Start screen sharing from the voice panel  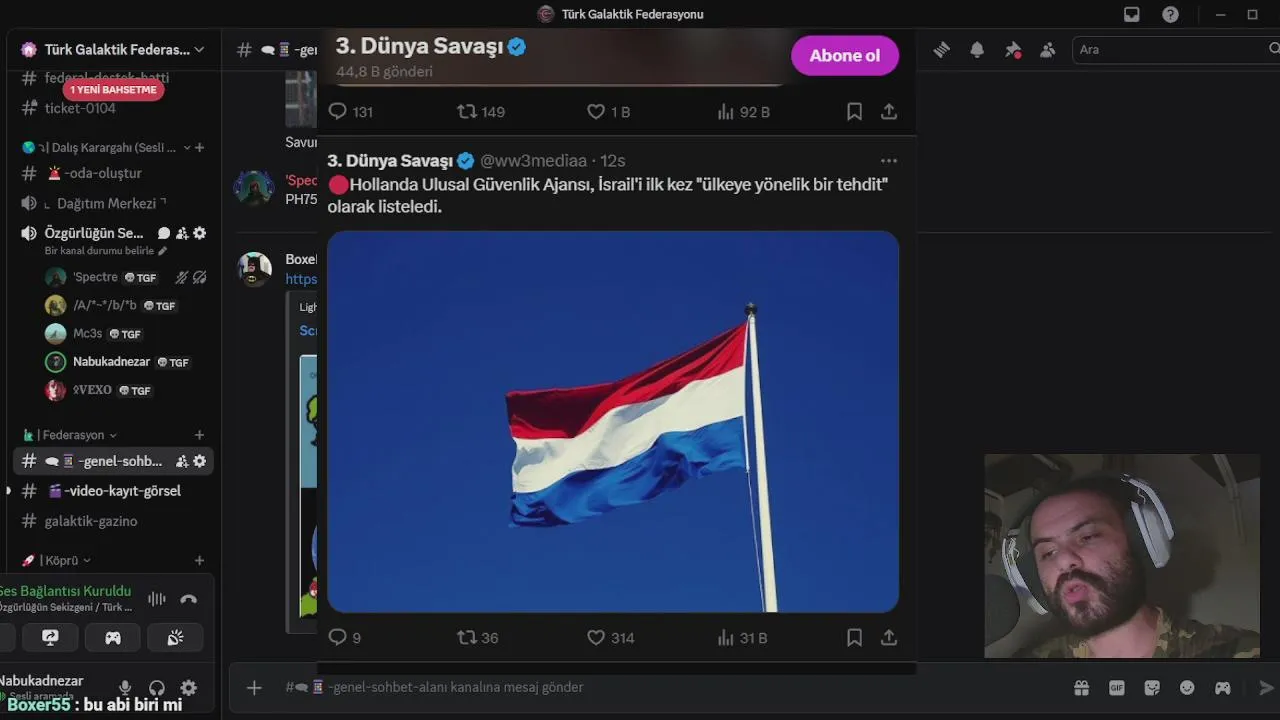(x=50, y=637)
